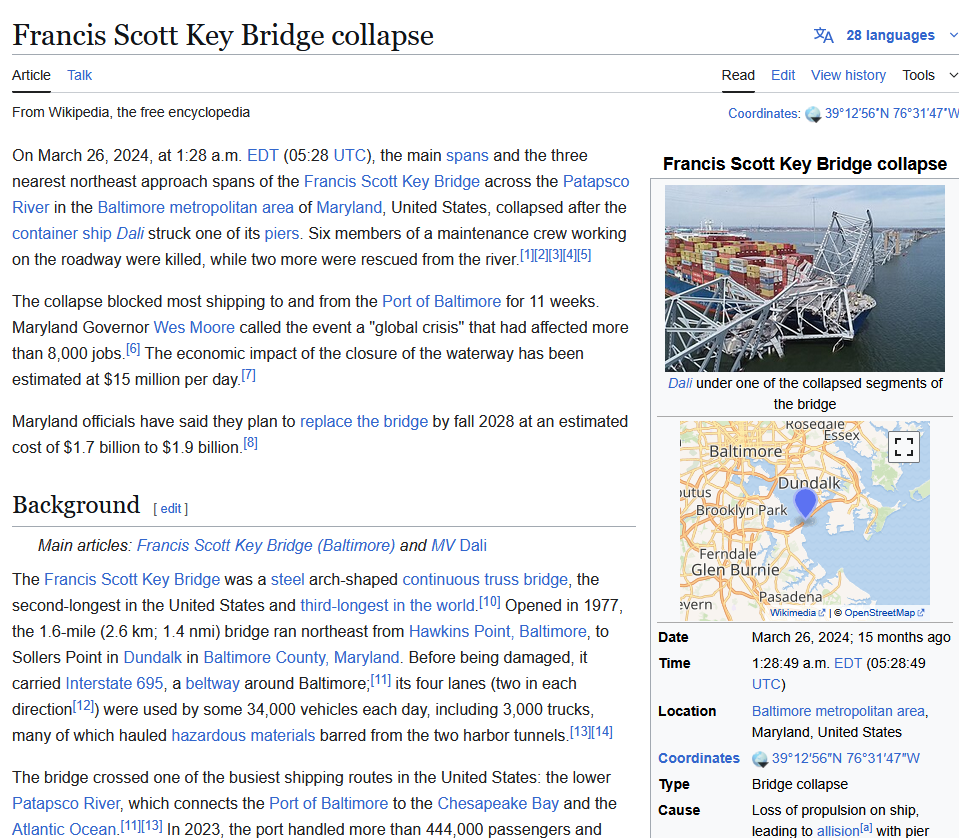Open the allision link in infobox Cause

click(838, 831)
